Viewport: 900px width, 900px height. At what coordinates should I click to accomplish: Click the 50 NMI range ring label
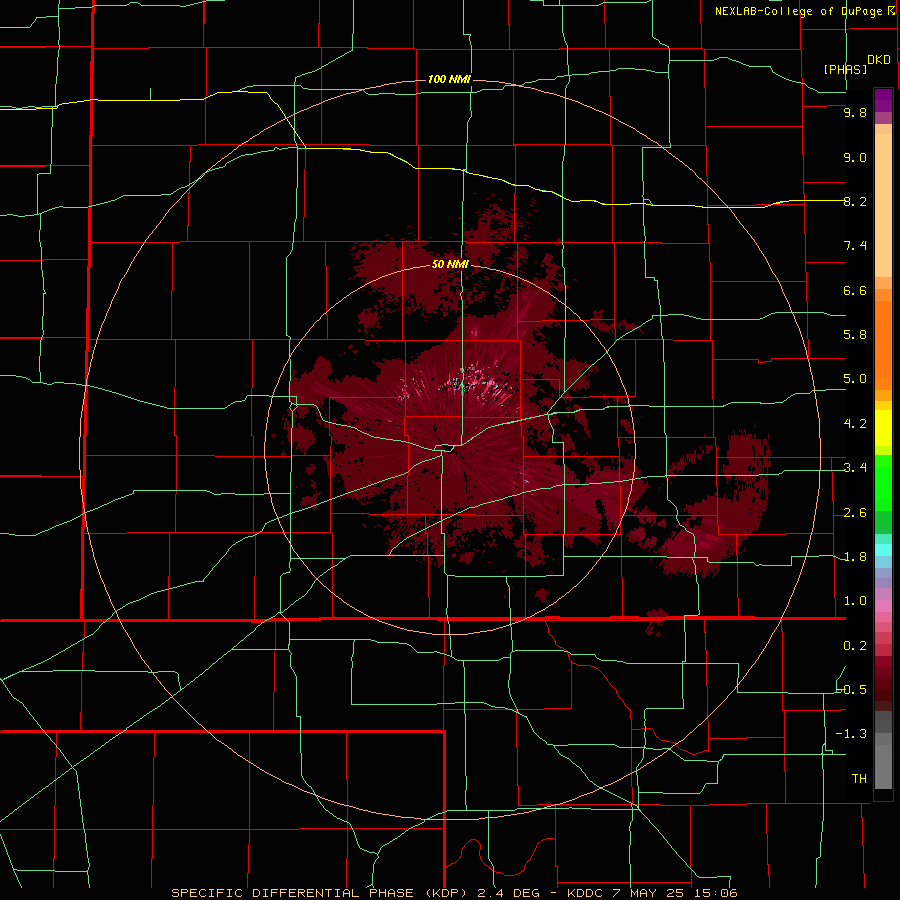click(450, 264)
